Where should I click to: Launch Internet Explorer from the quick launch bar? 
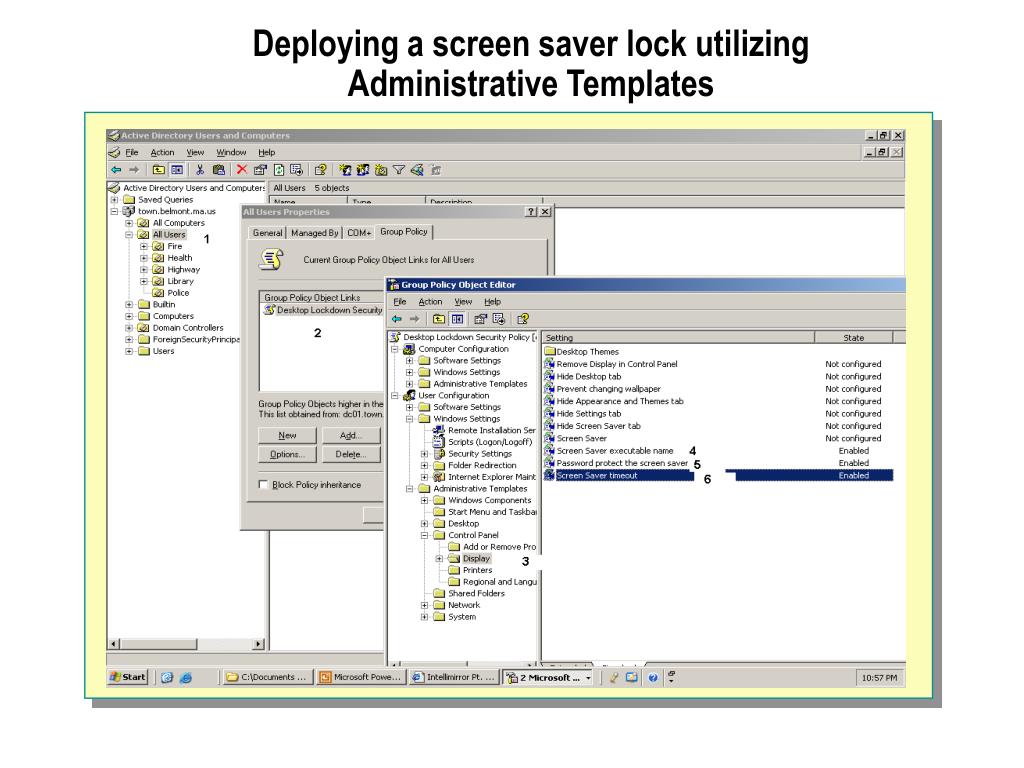(186, 677)
